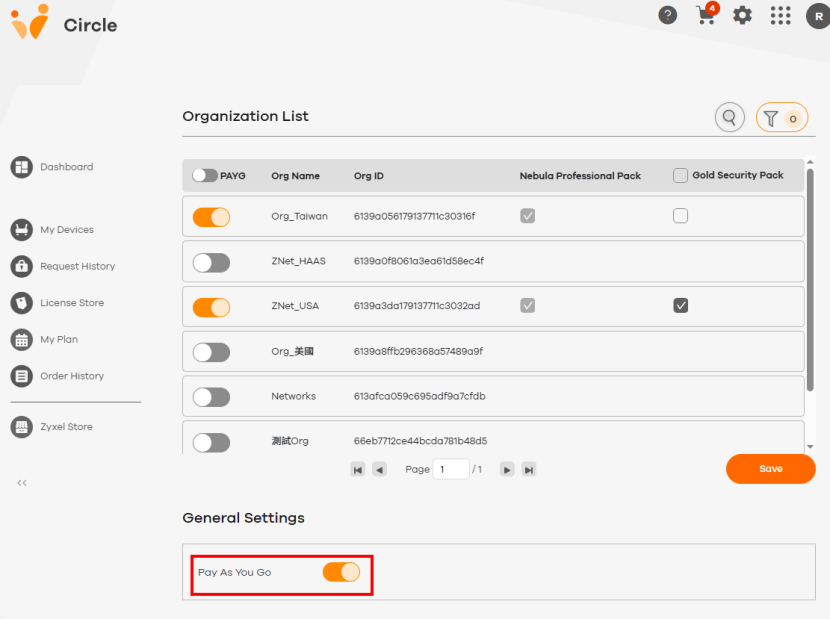Click the License Store tag icon
Image resolution: width=830 pixels, height=619 pixels.
pyautogui.click(x=22, y=302)
